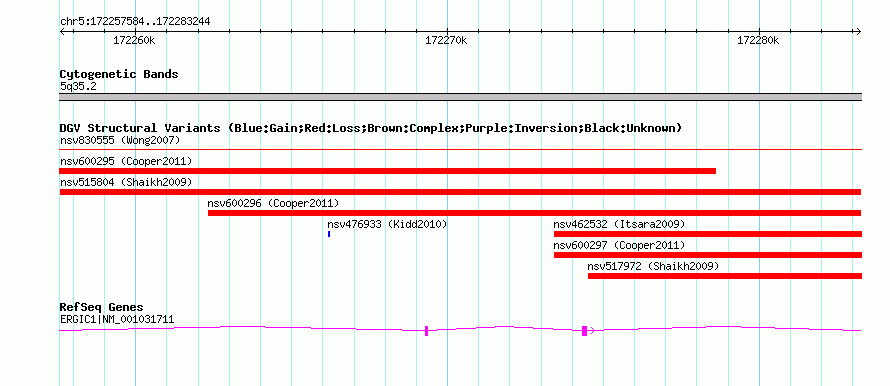Click the DGV Structural Variants track title
Image resolution: width=890 pixels, height=386 pixels.
pos(370,128)
